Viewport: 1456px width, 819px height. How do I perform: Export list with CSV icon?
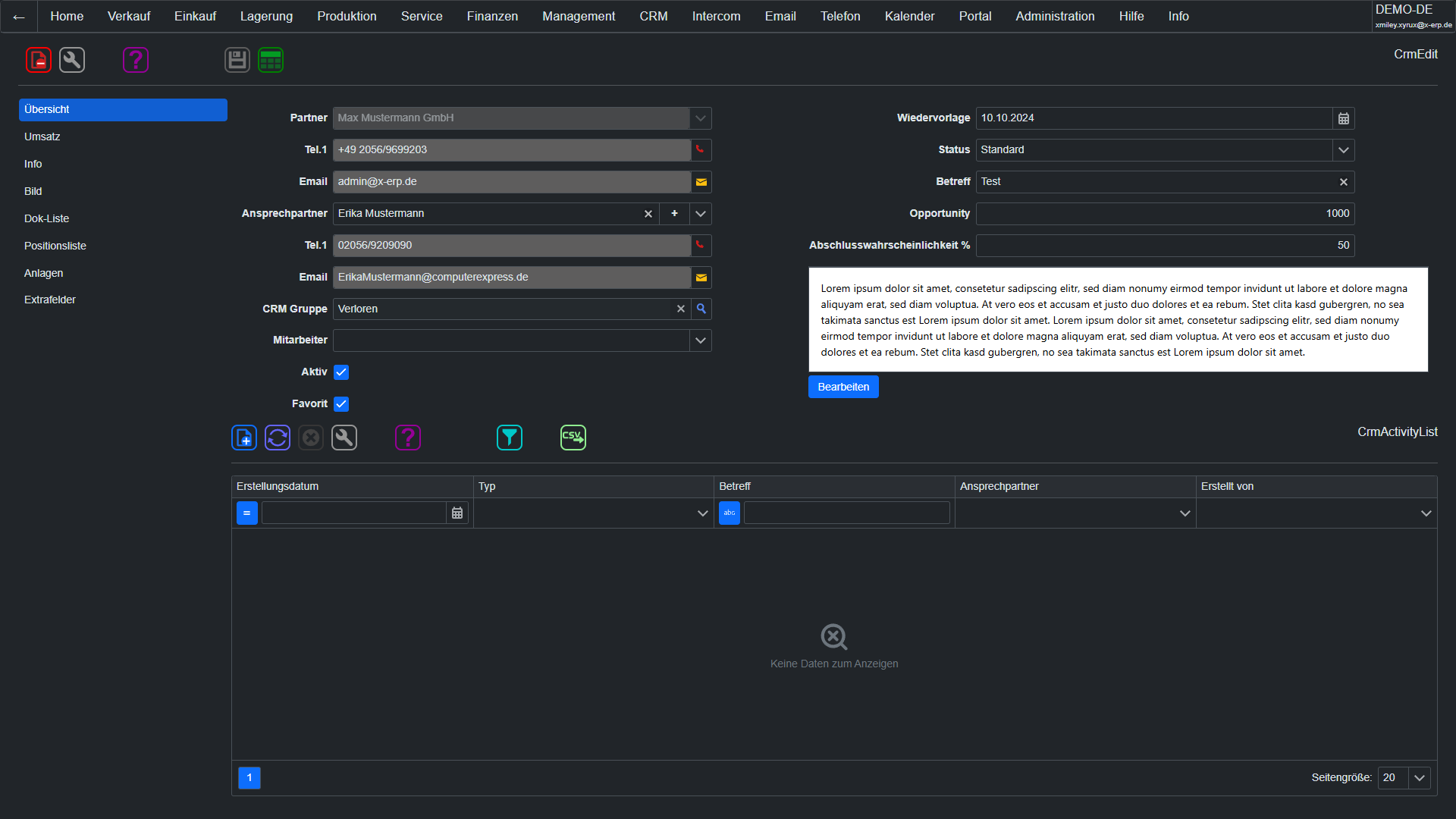[573, 438]
